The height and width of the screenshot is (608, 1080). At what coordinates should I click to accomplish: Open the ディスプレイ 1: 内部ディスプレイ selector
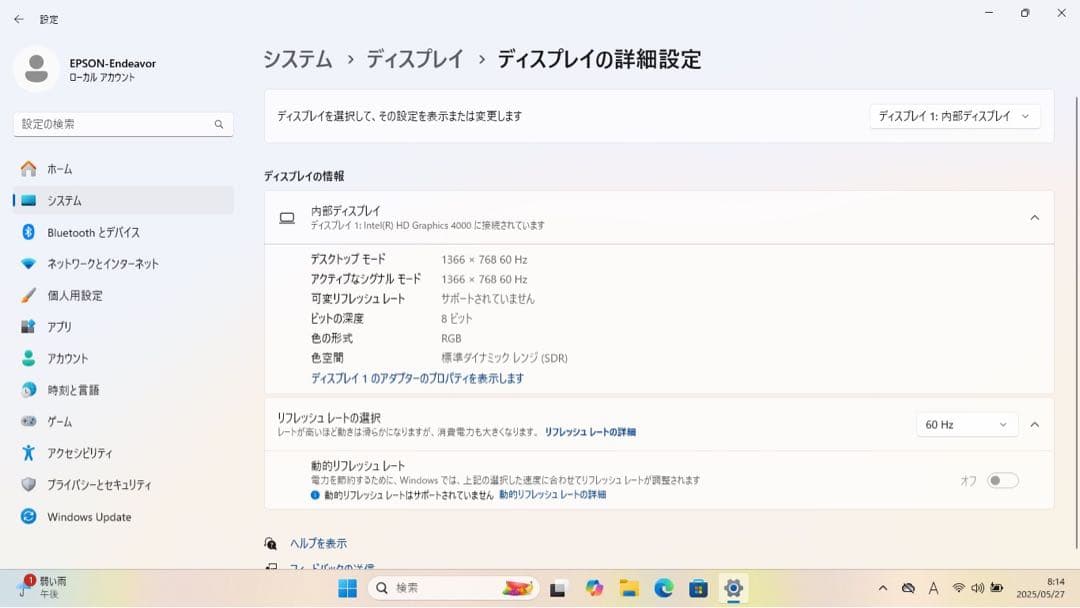(954, 116)
